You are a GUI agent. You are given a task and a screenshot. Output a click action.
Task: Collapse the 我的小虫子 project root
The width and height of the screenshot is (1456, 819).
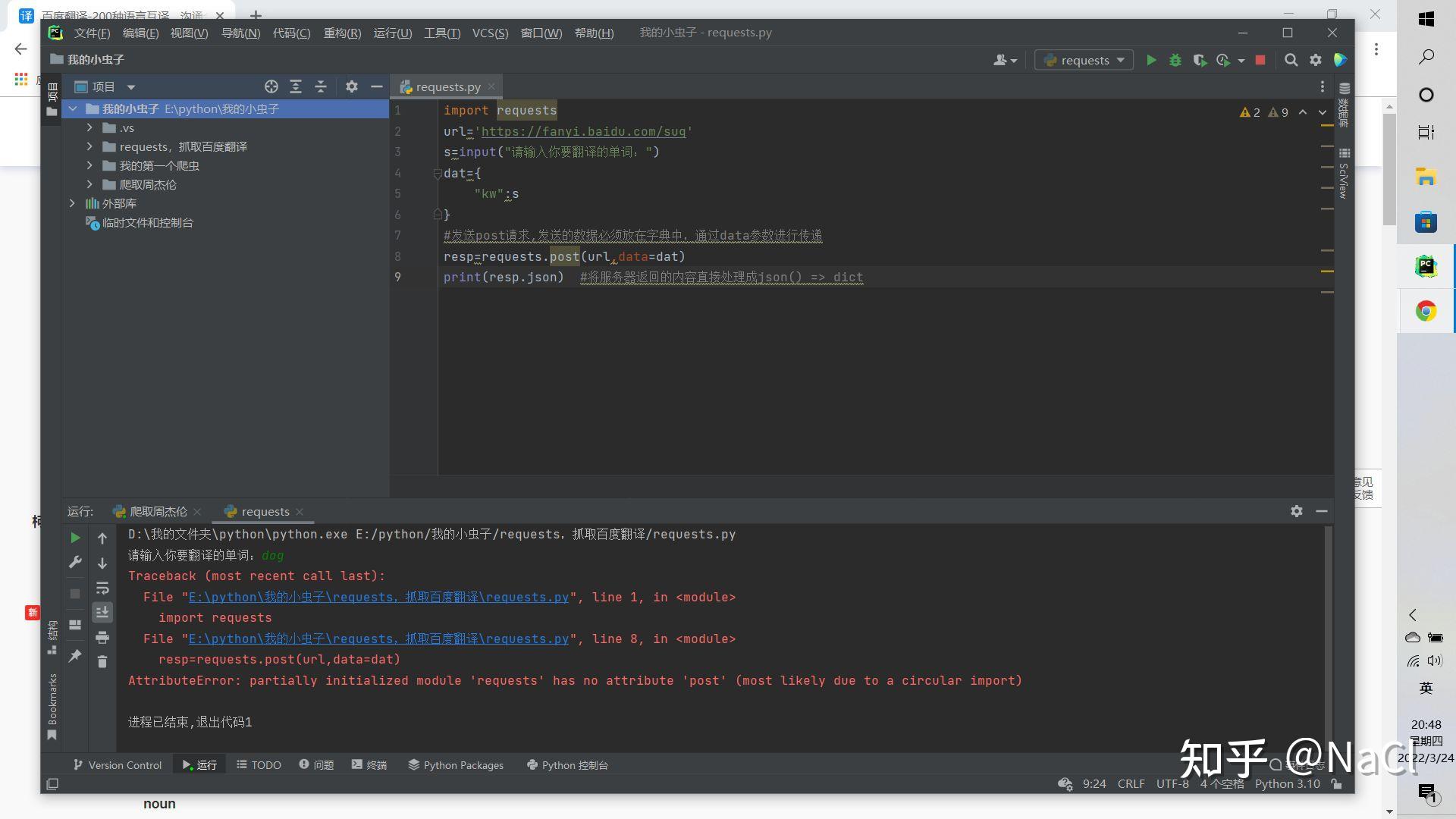73,108
